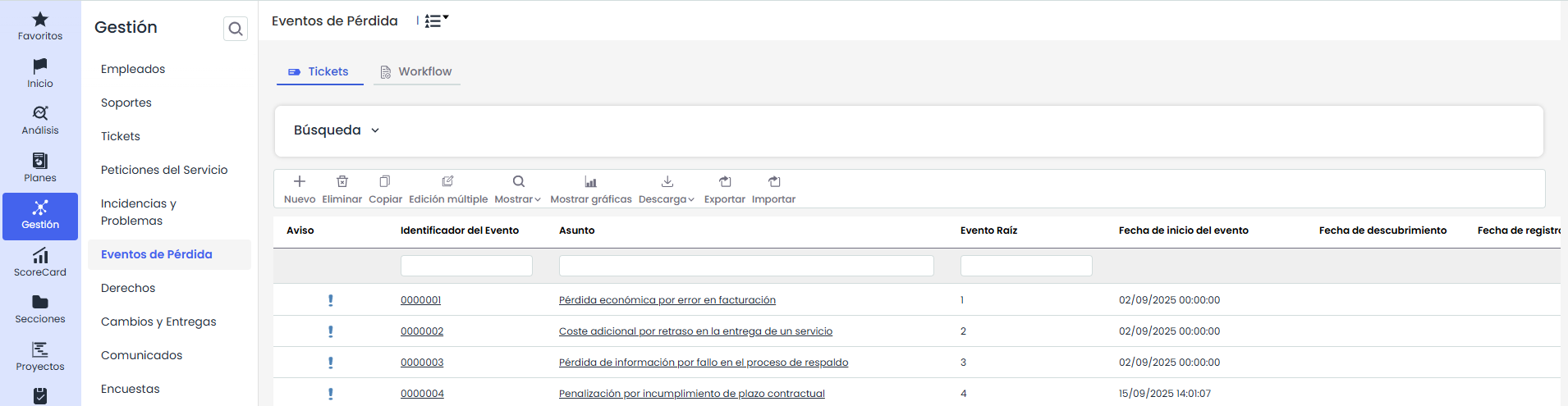Open the Mostrar dropdown
Image resolution: width=1568 pixels, height=406 pixels.
518,189
